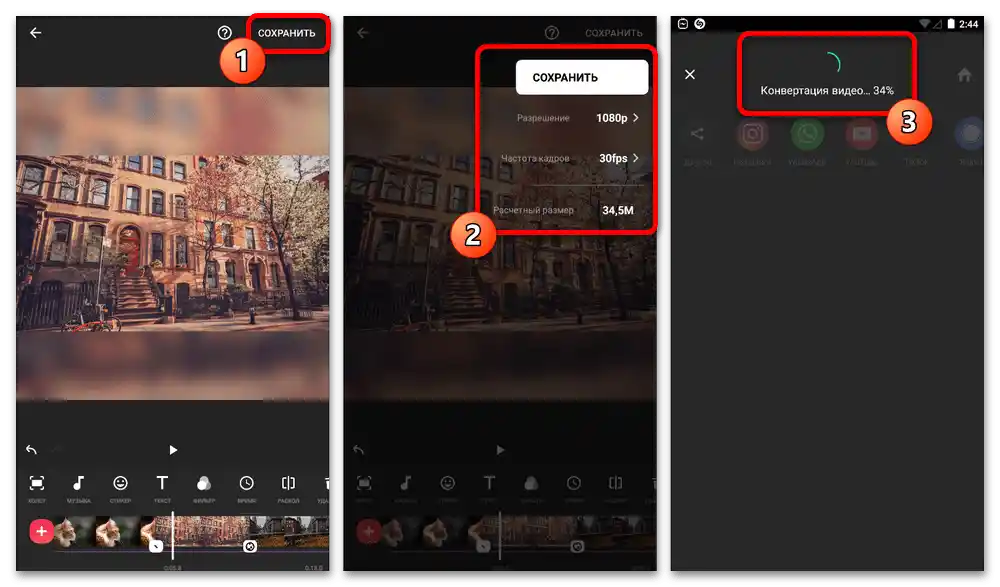This screenshot has width=1000, height=587.
Task: Share to YouTube from right screen
Action: click(862, 134)
